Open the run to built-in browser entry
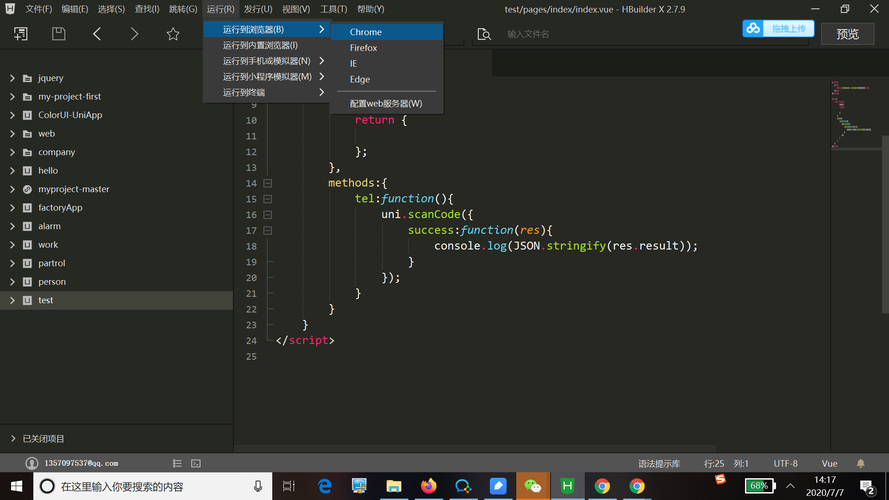 coord(260,45)
